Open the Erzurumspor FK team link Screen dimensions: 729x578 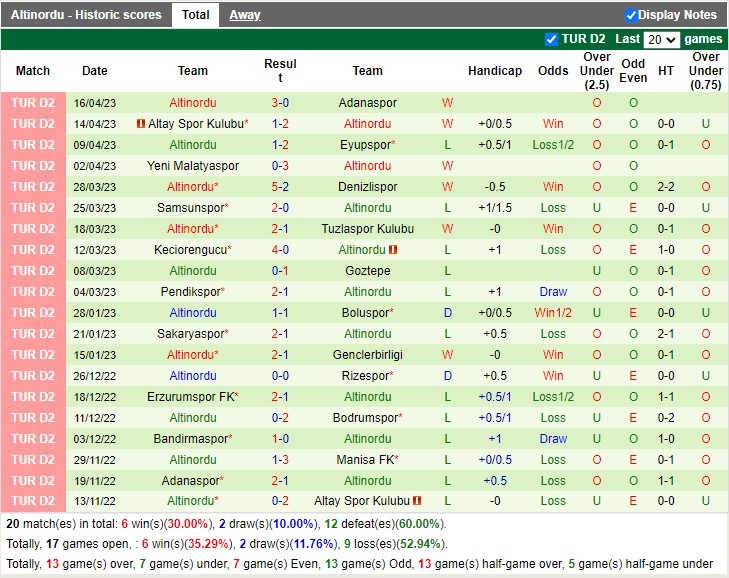[190, 397]
